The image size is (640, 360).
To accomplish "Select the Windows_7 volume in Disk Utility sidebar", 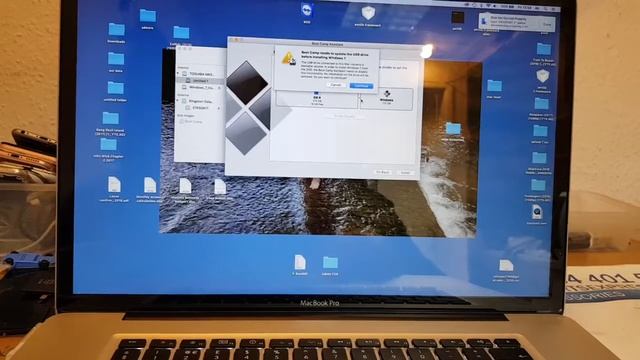I will [x=201, y=87].
